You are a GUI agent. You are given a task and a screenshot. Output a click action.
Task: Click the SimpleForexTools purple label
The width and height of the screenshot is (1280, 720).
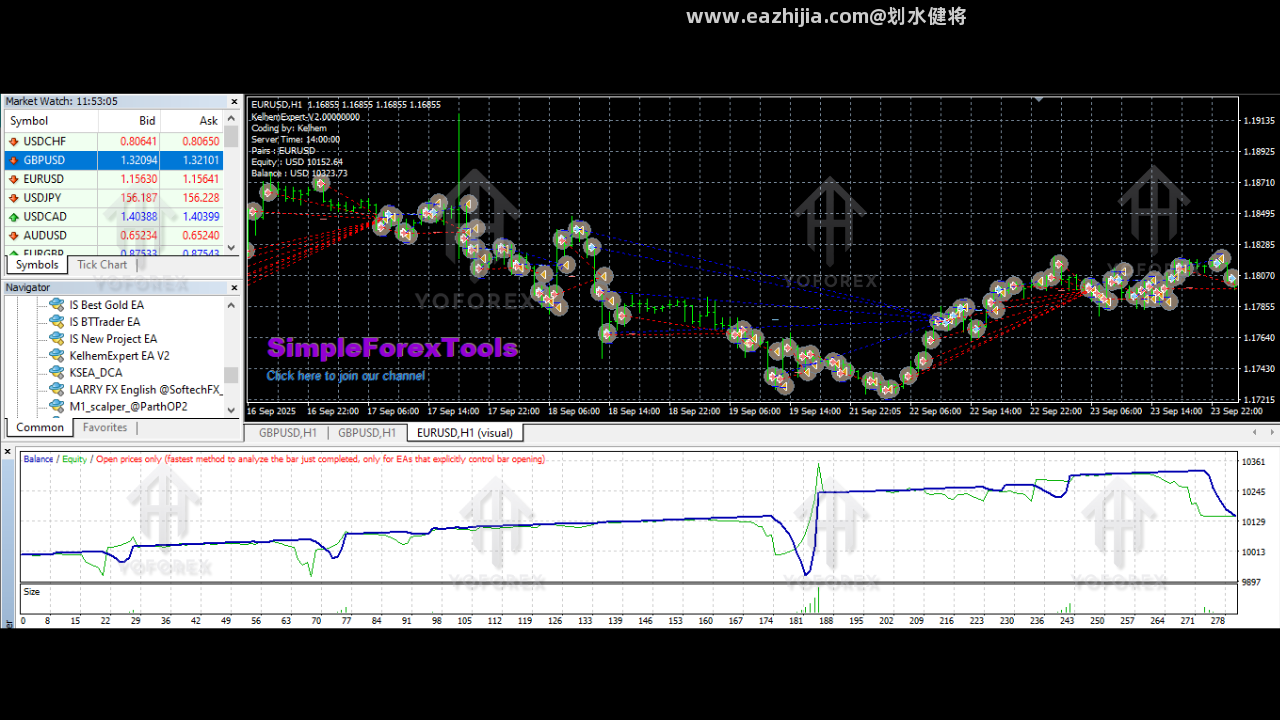coord(393,348)
